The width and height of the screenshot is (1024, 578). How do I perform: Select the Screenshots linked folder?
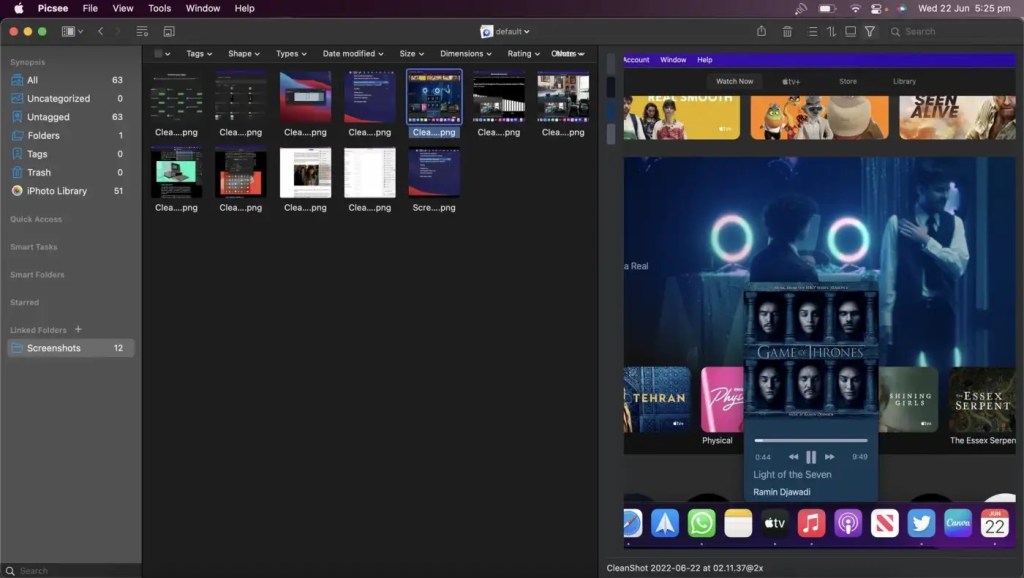tap(71, 348)
